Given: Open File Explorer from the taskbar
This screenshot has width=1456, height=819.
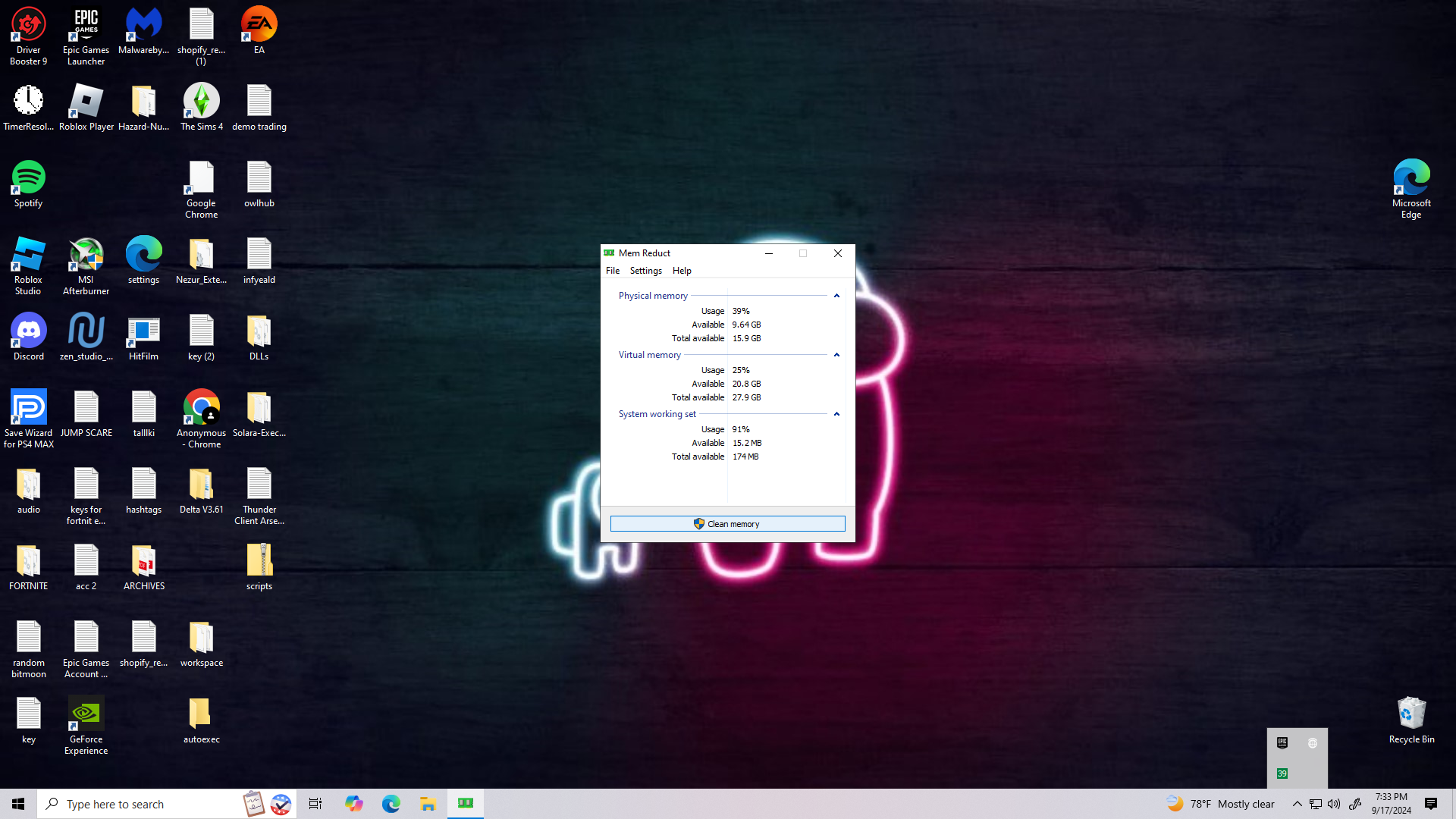Looking at the screenshot, I should point(428,803).
